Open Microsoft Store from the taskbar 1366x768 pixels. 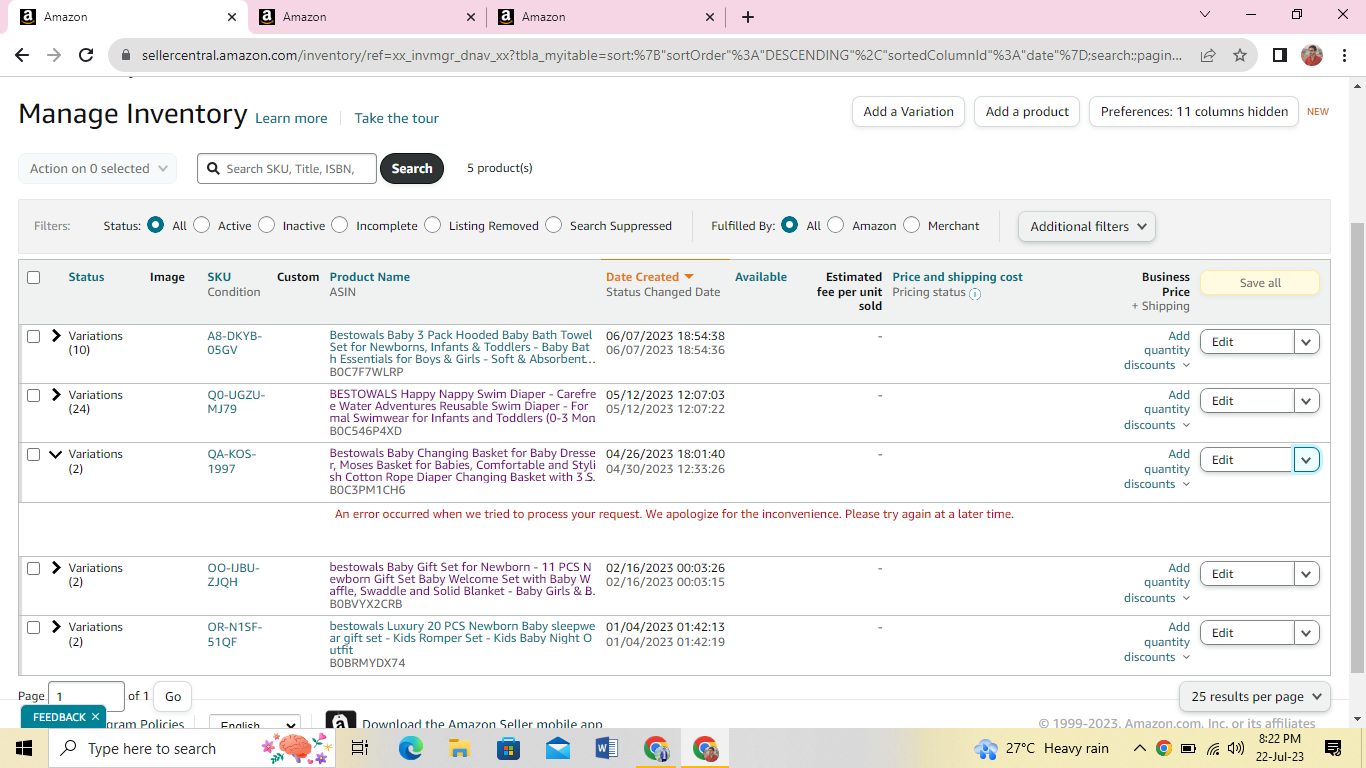click(508, 748)
